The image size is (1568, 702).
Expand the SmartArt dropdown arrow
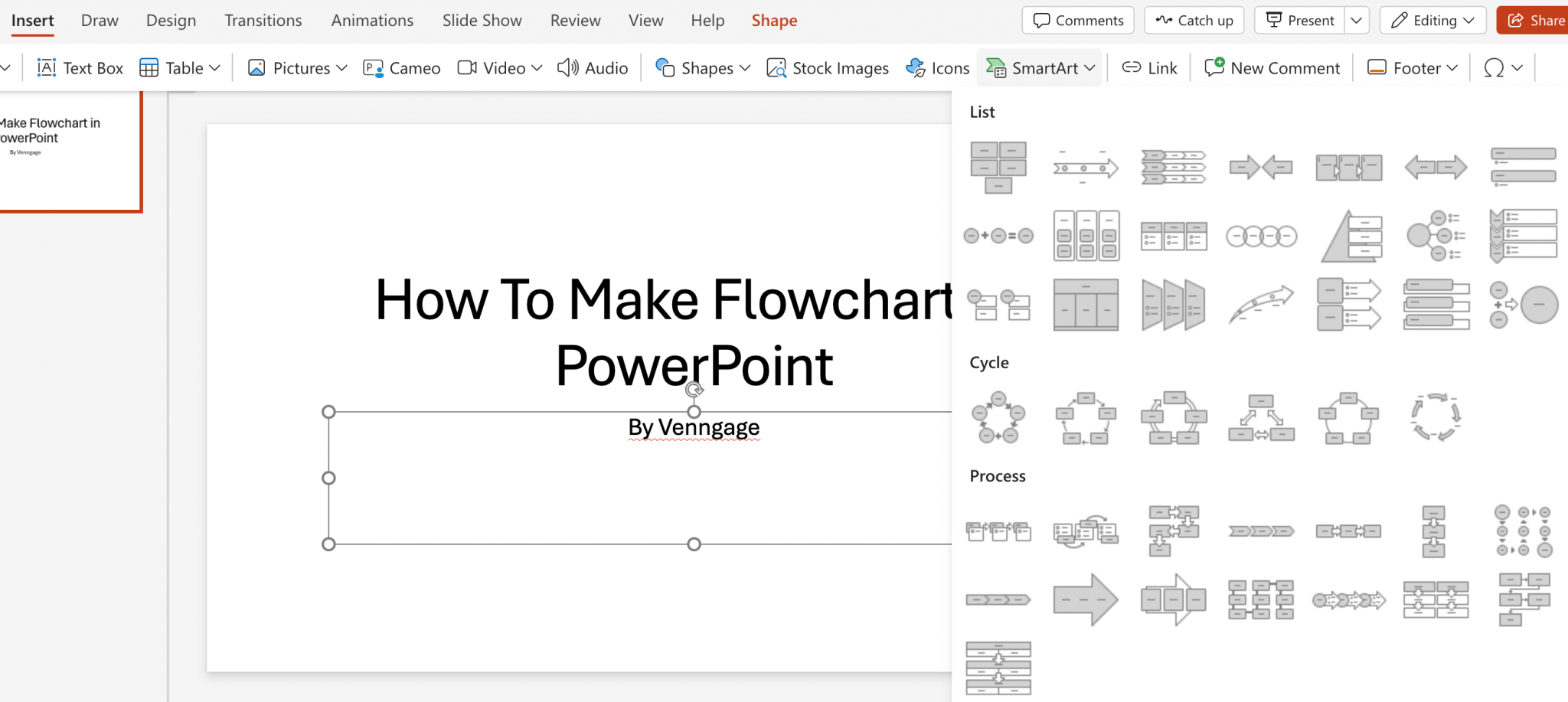(x=1090, y=68)
